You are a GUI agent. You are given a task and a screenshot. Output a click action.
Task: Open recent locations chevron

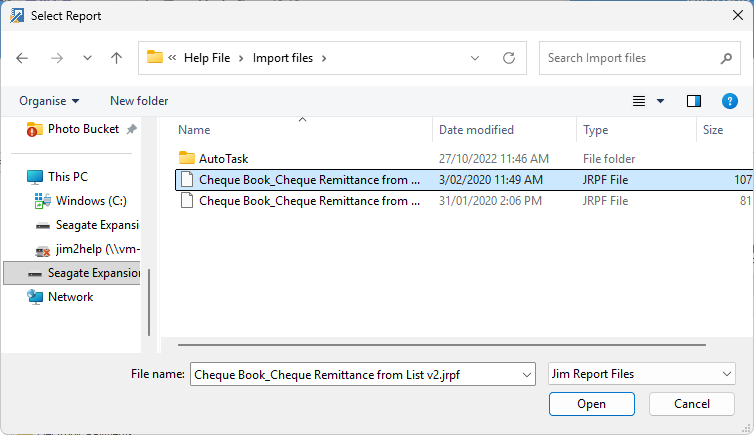point(87,58)
